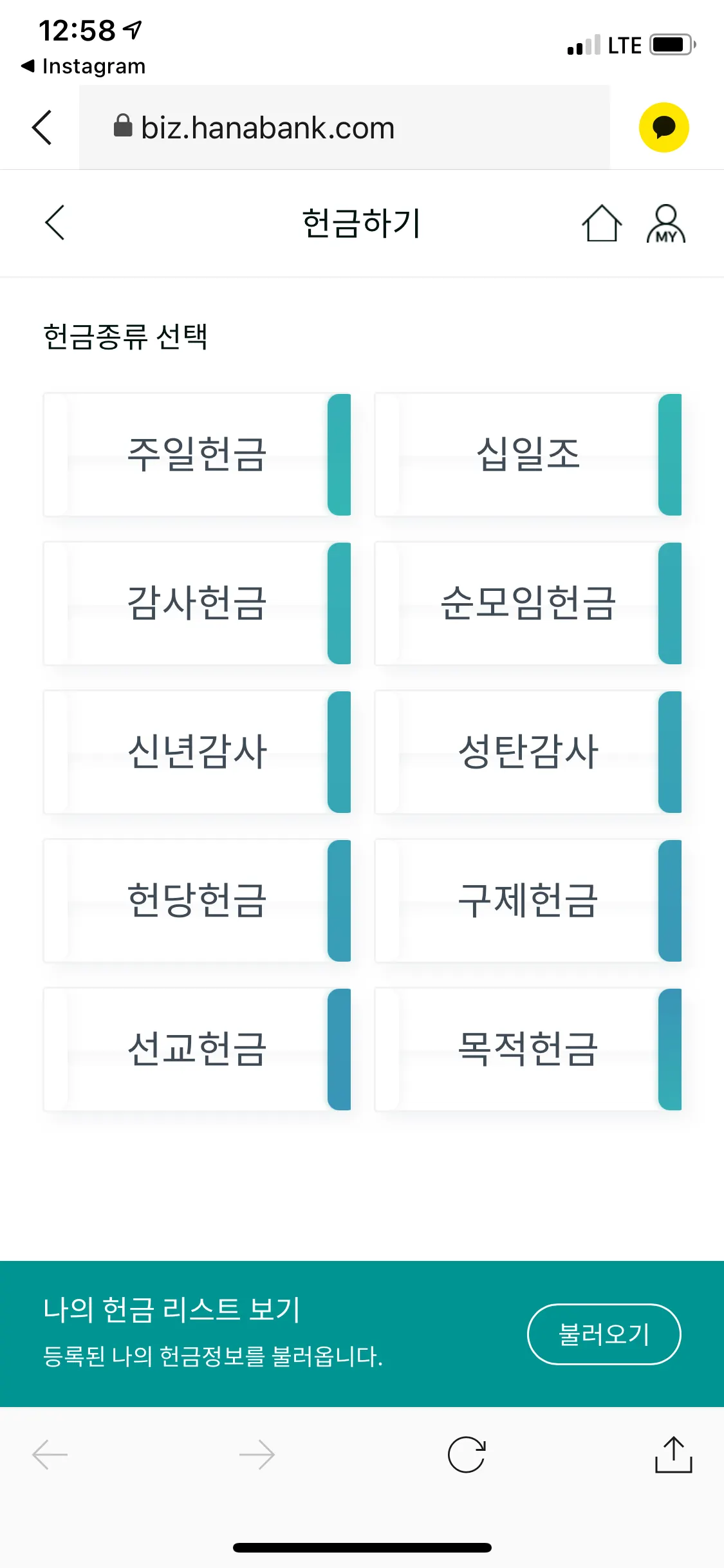Tap the share icon in bottom toolbar
Viewport: 724px width, 1568px height.
tap(673, 1454)
